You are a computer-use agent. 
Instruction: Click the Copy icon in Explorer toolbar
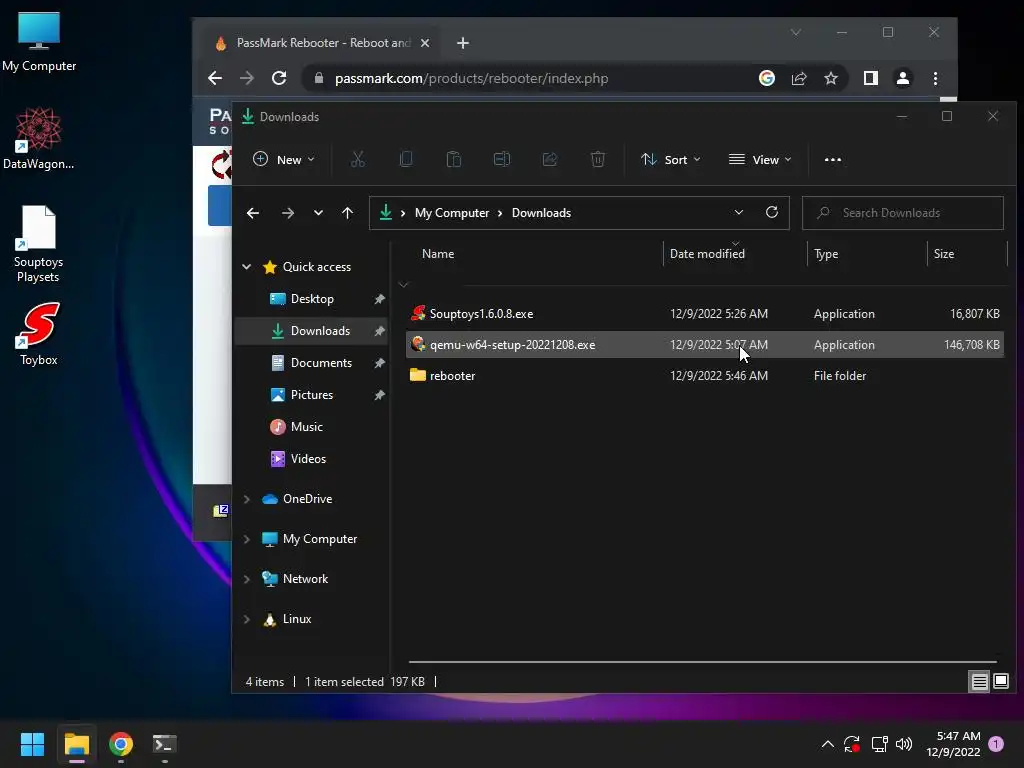(x=406, y=159)
